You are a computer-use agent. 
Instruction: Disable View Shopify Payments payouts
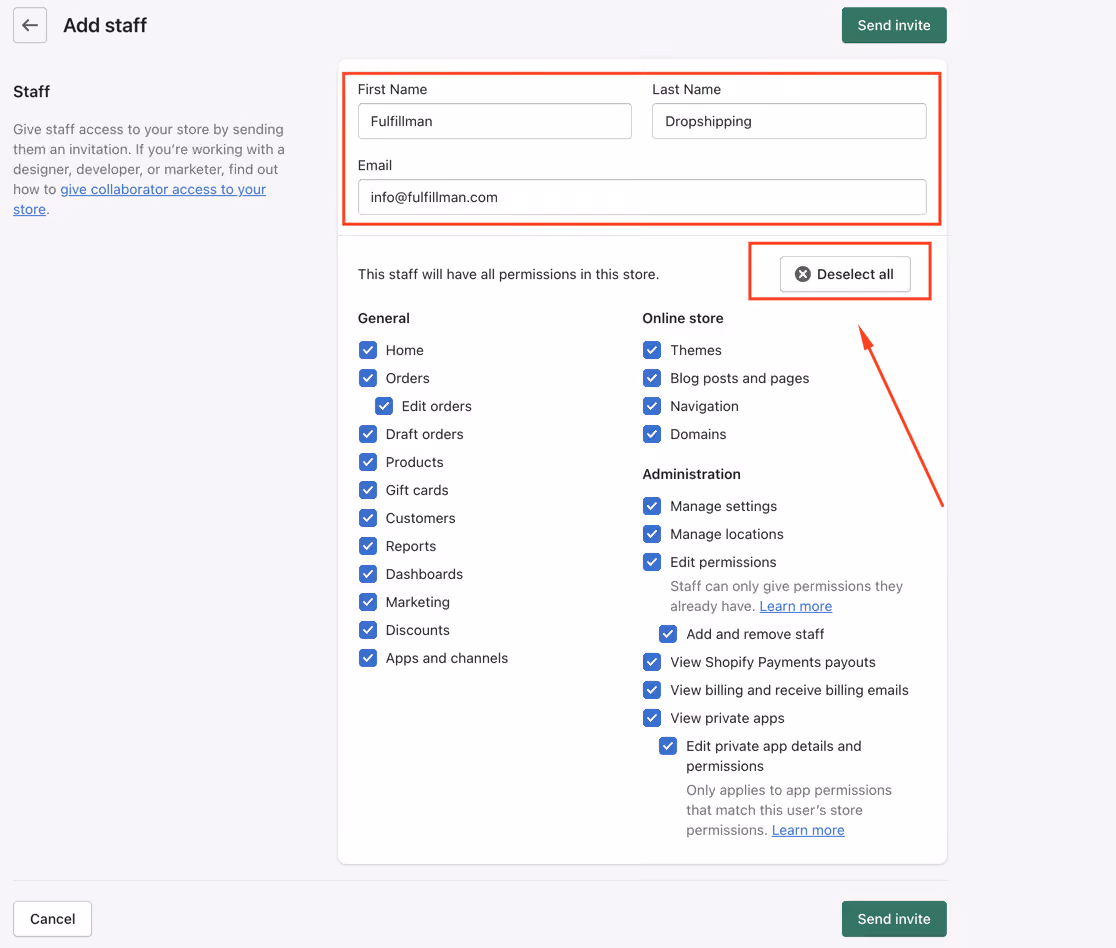coord(652,662)
